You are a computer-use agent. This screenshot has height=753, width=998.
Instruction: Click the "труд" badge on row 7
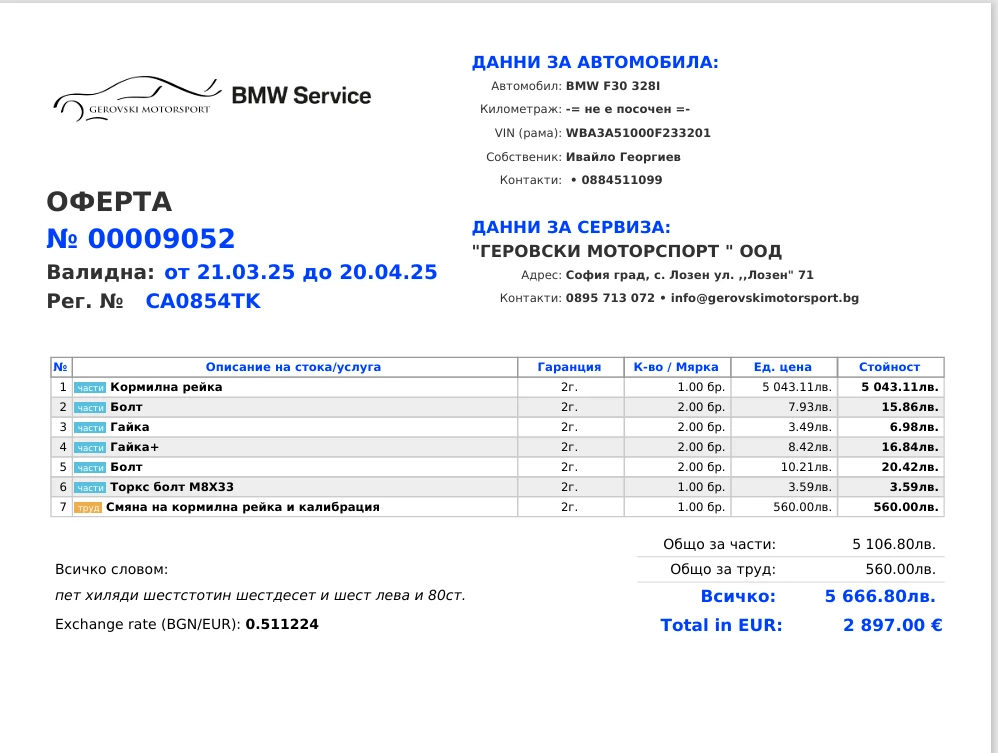click(87, 507)
